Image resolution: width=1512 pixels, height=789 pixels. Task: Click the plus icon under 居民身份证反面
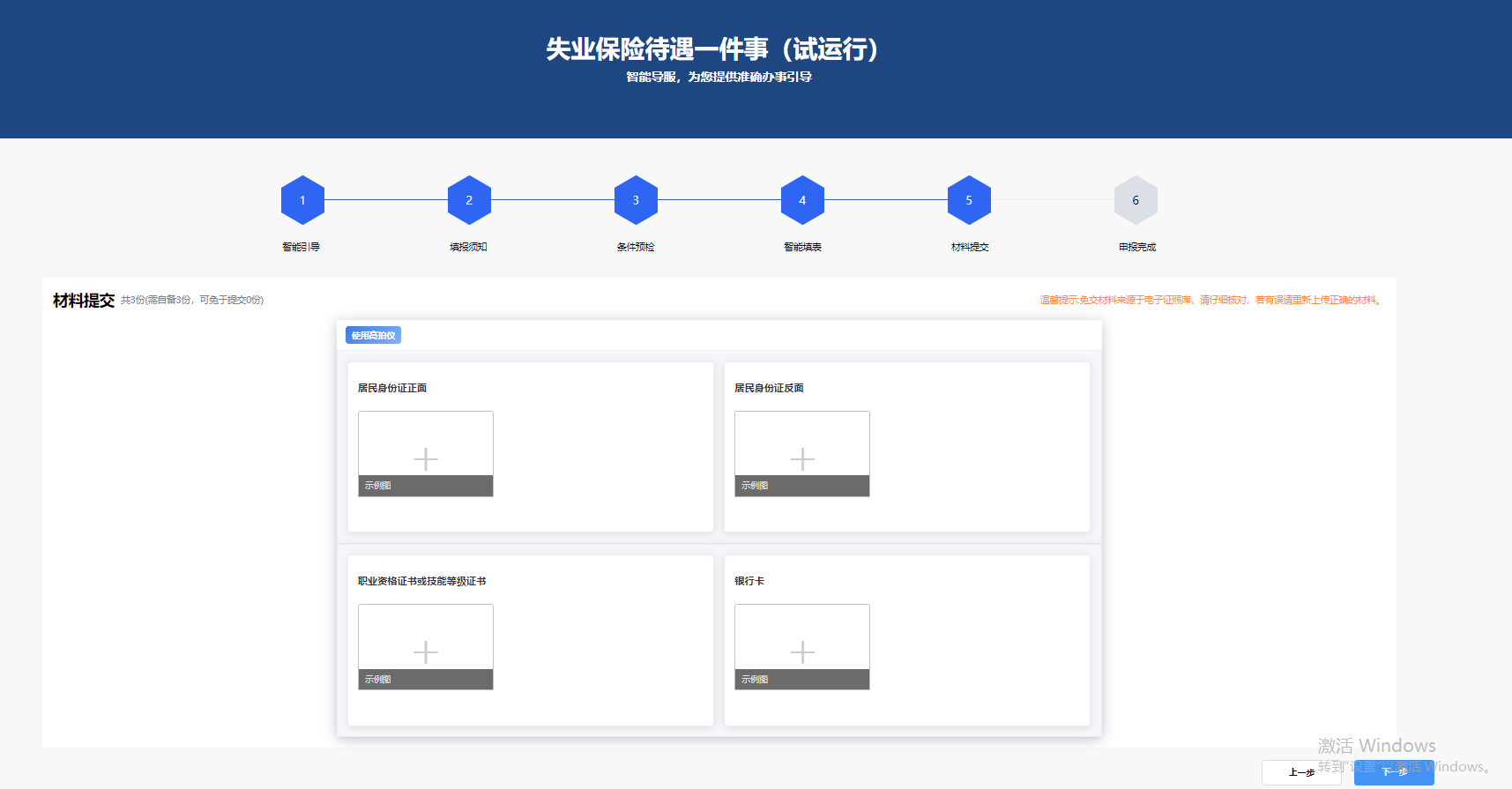(x=802, y=459)
